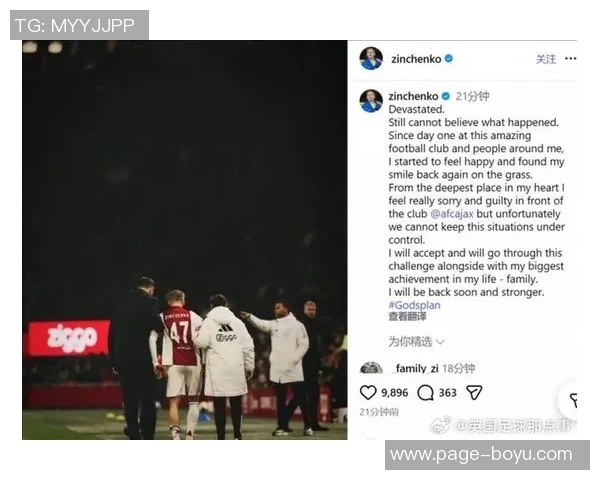Open the _family_zi commenter username

416,368
